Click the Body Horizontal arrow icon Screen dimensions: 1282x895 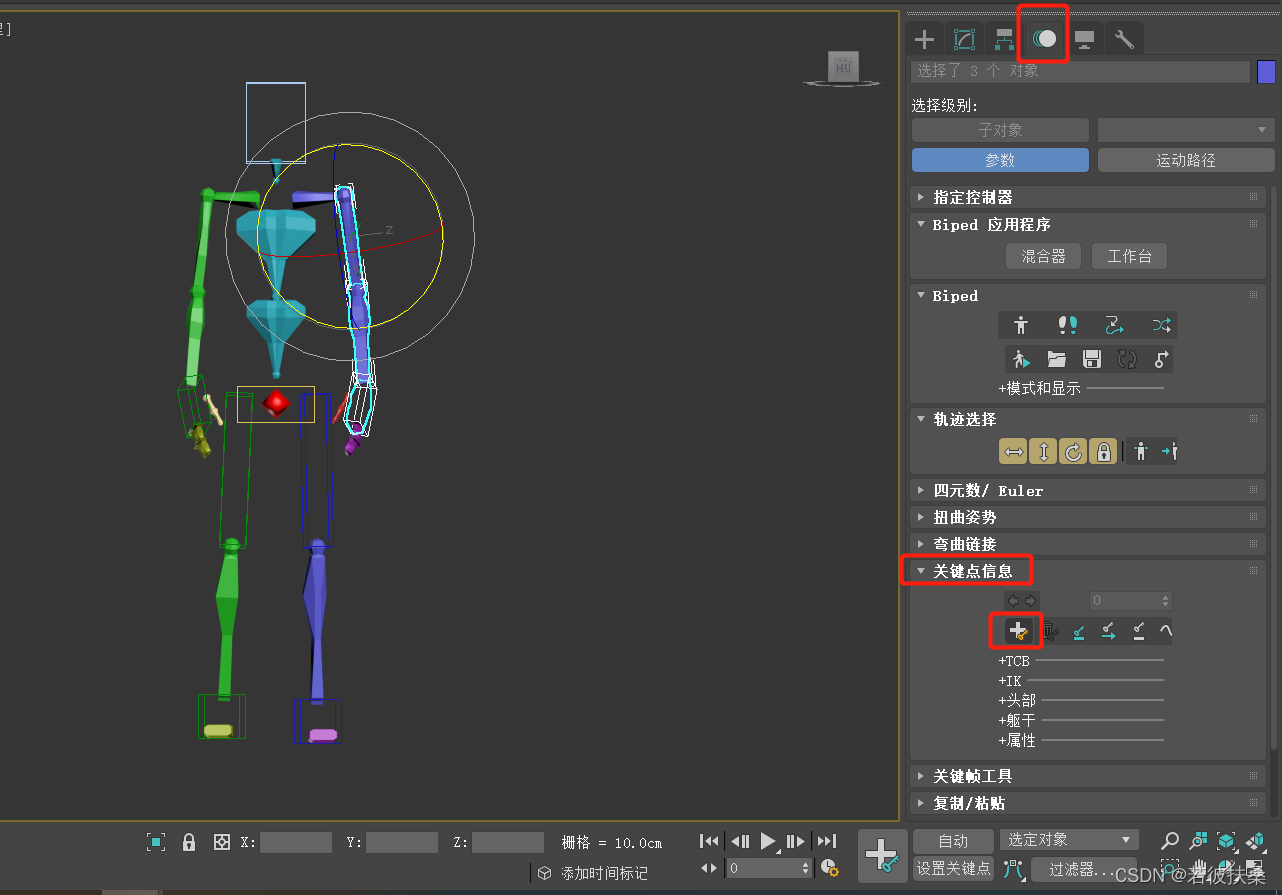point(1013,452)
